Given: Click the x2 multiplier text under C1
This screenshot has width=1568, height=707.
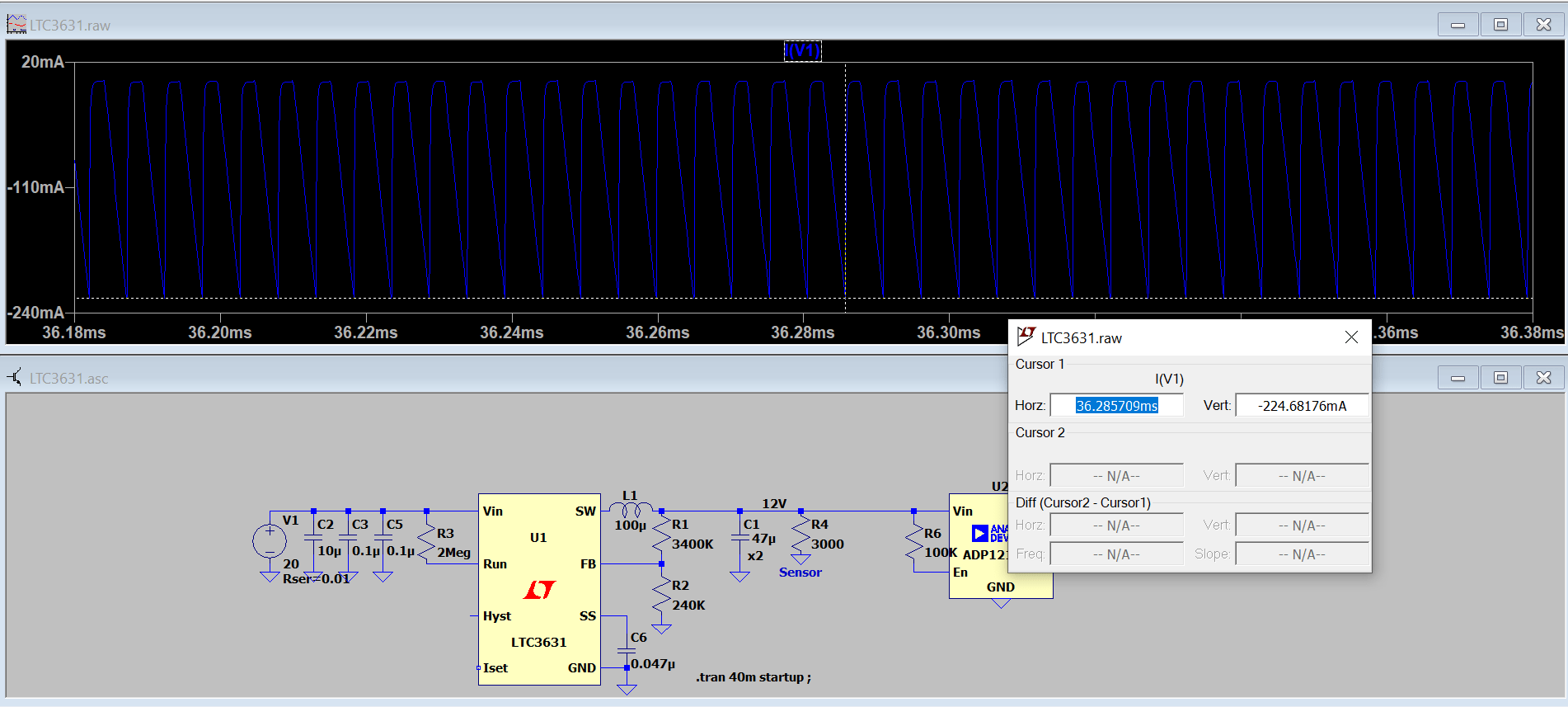Looking at the screenshot, I should tap(755, 556).
